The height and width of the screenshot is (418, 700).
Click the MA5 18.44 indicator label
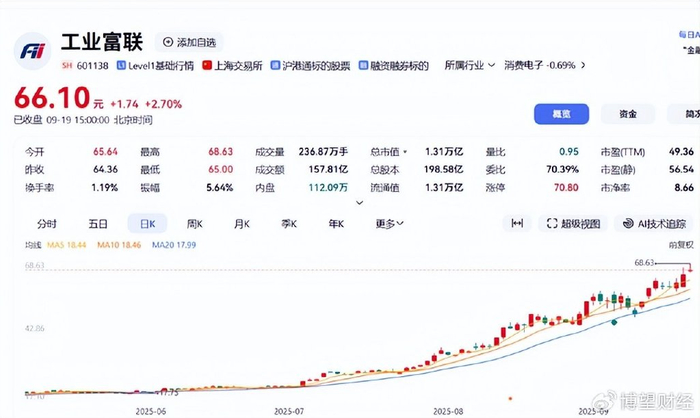[67, 245]
